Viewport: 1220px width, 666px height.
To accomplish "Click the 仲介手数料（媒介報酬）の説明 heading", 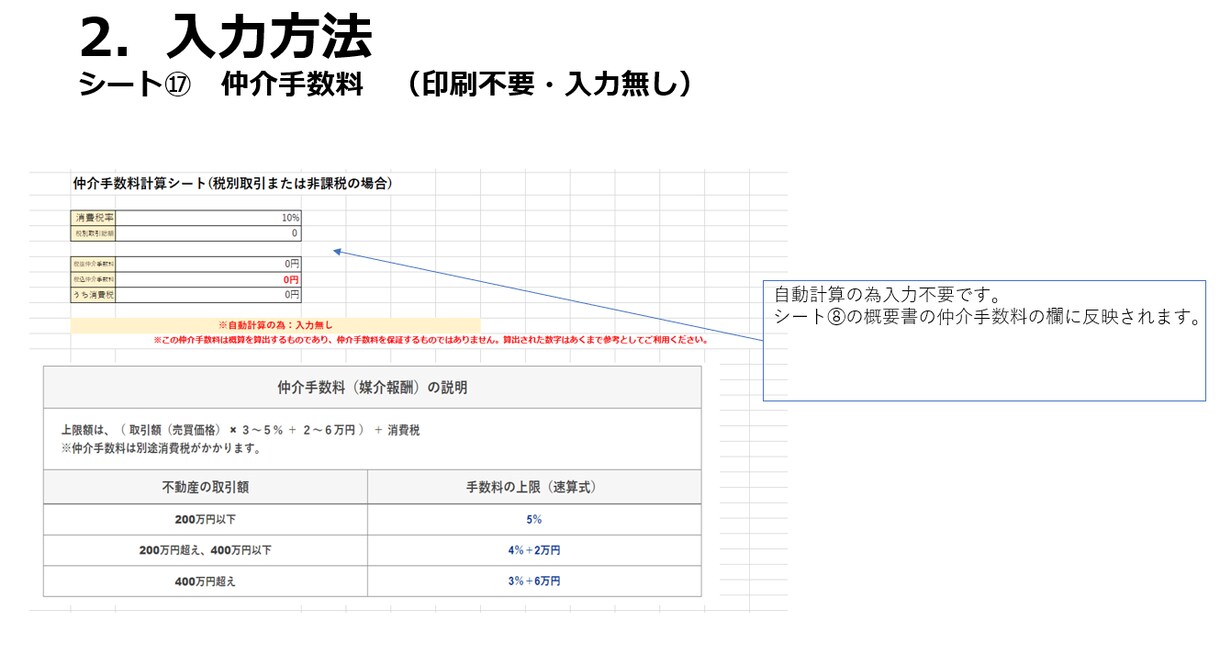I will 372,387.
